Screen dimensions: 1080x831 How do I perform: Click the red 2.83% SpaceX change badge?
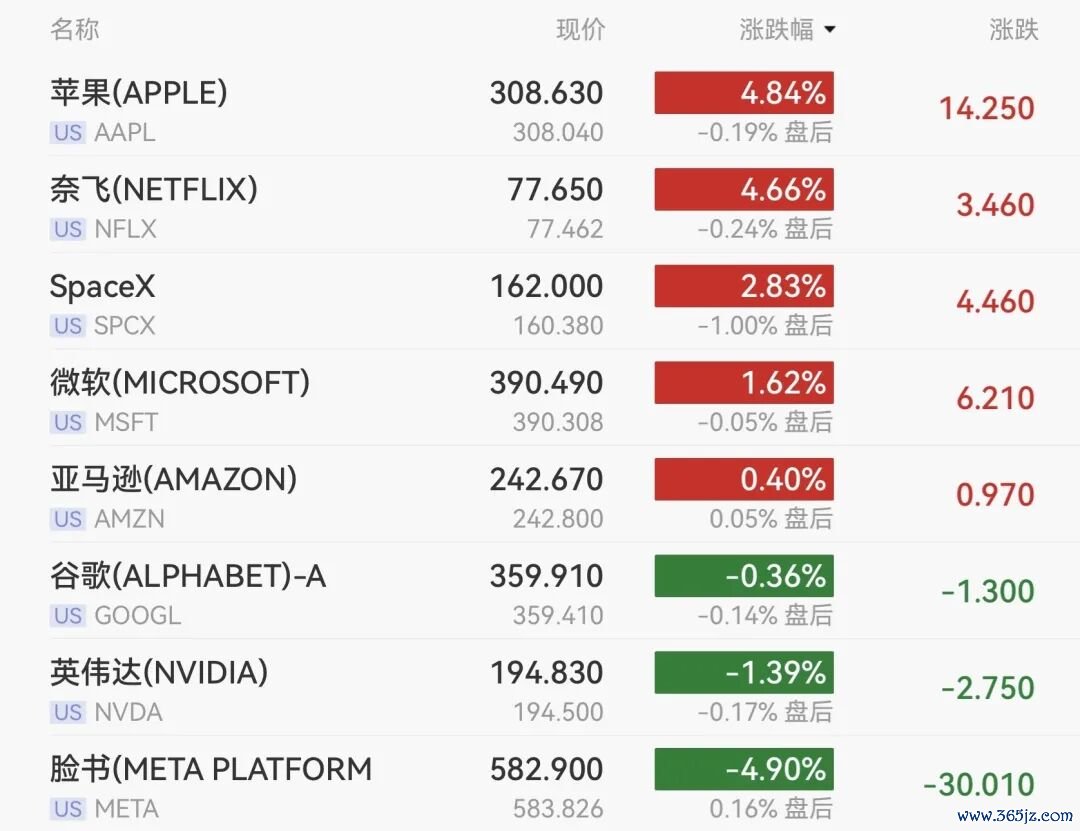(x=744, y=286)
